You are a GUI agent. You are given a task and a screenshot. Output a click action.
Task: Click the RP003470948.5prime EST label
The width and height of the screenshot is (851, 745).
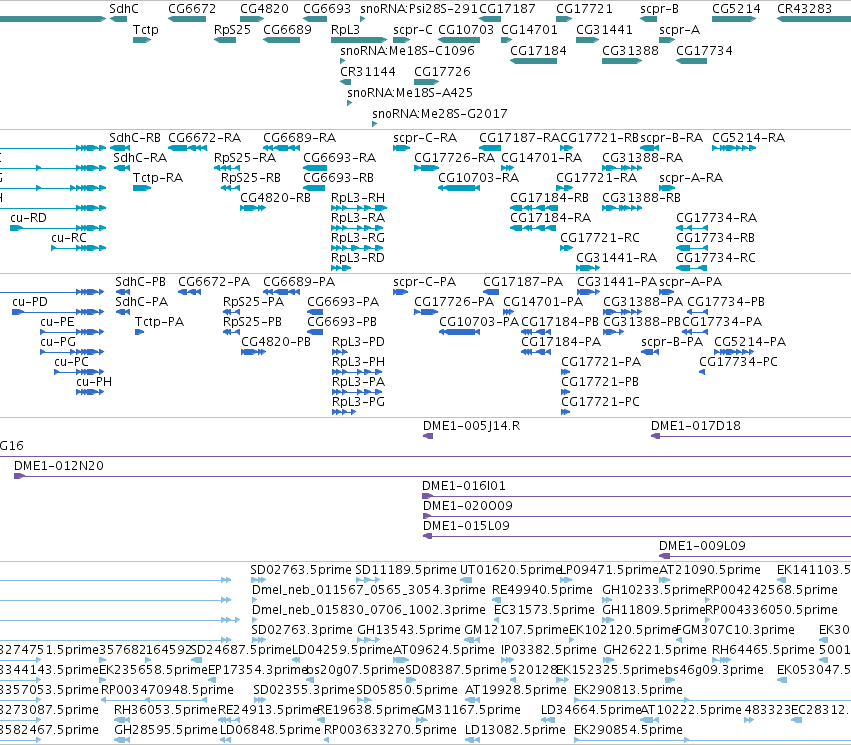coord(167,690)
